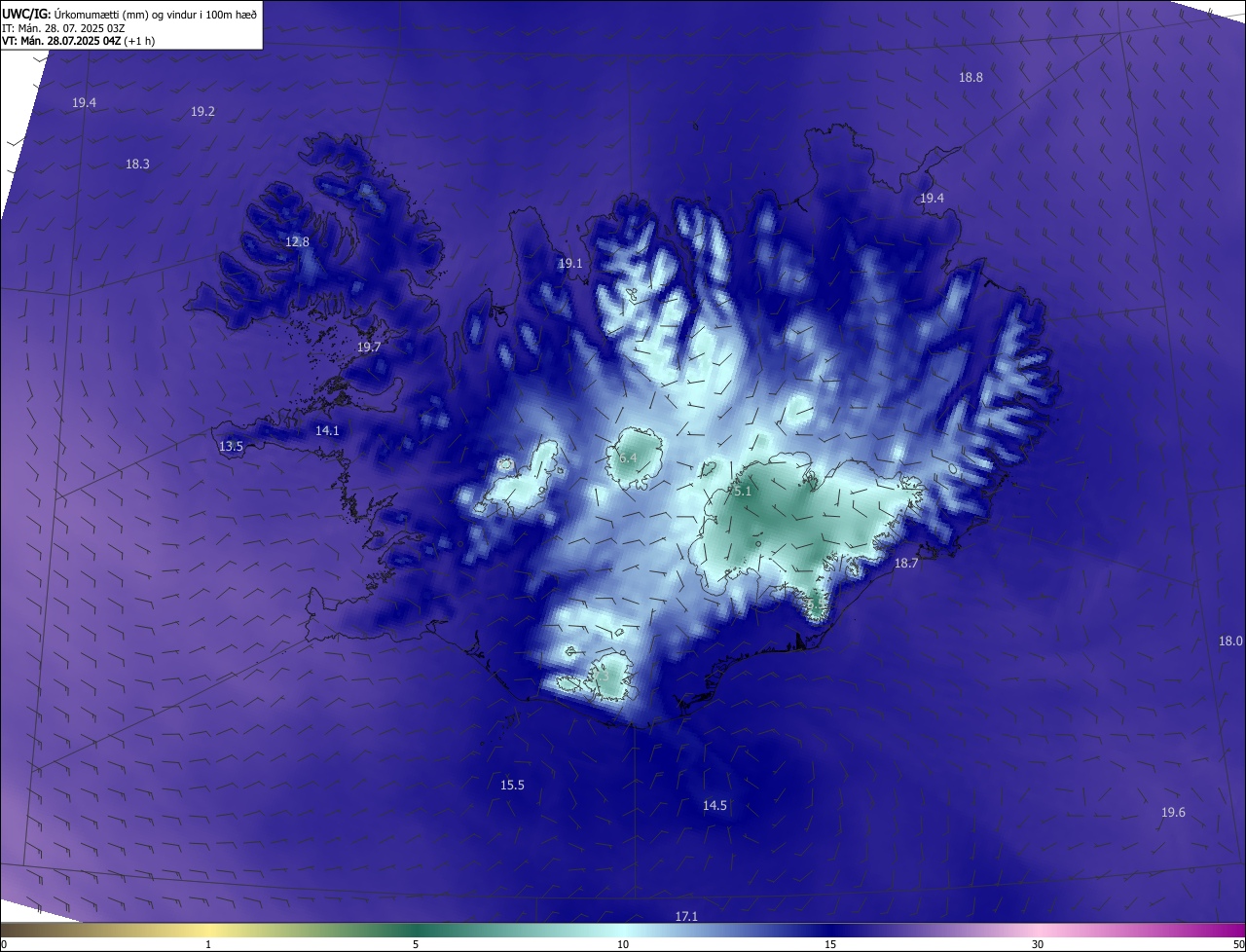
Task: Click the 18.8 value label
Action: click(971, 78)
